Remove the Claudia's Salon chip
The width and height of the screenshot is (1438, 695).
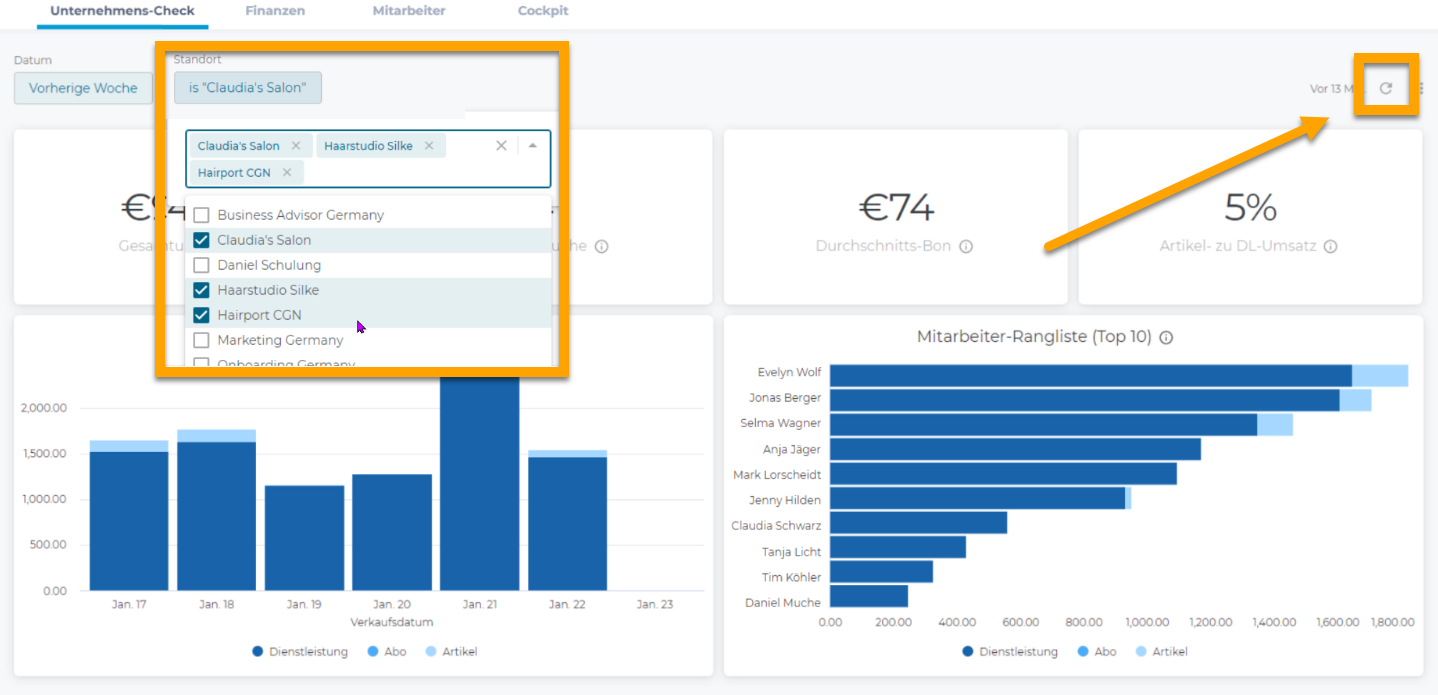(x=296, y=146)
